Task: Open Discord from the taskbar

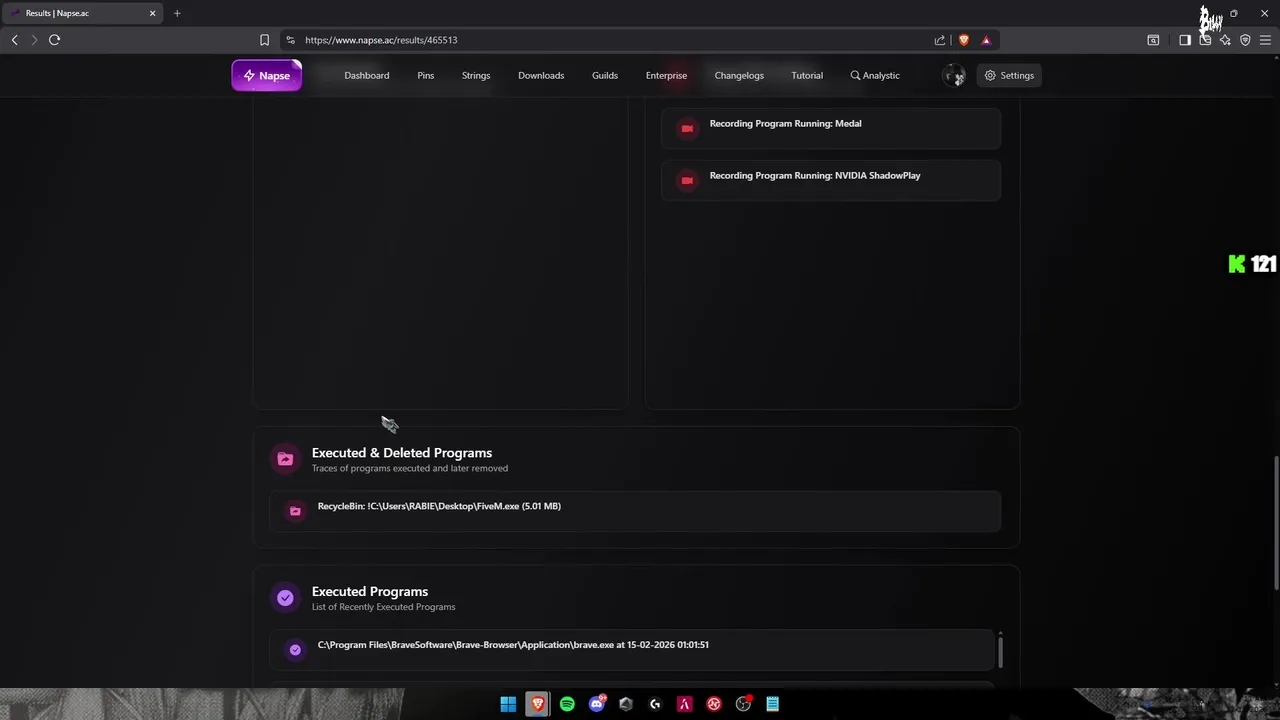Action: 597,704
